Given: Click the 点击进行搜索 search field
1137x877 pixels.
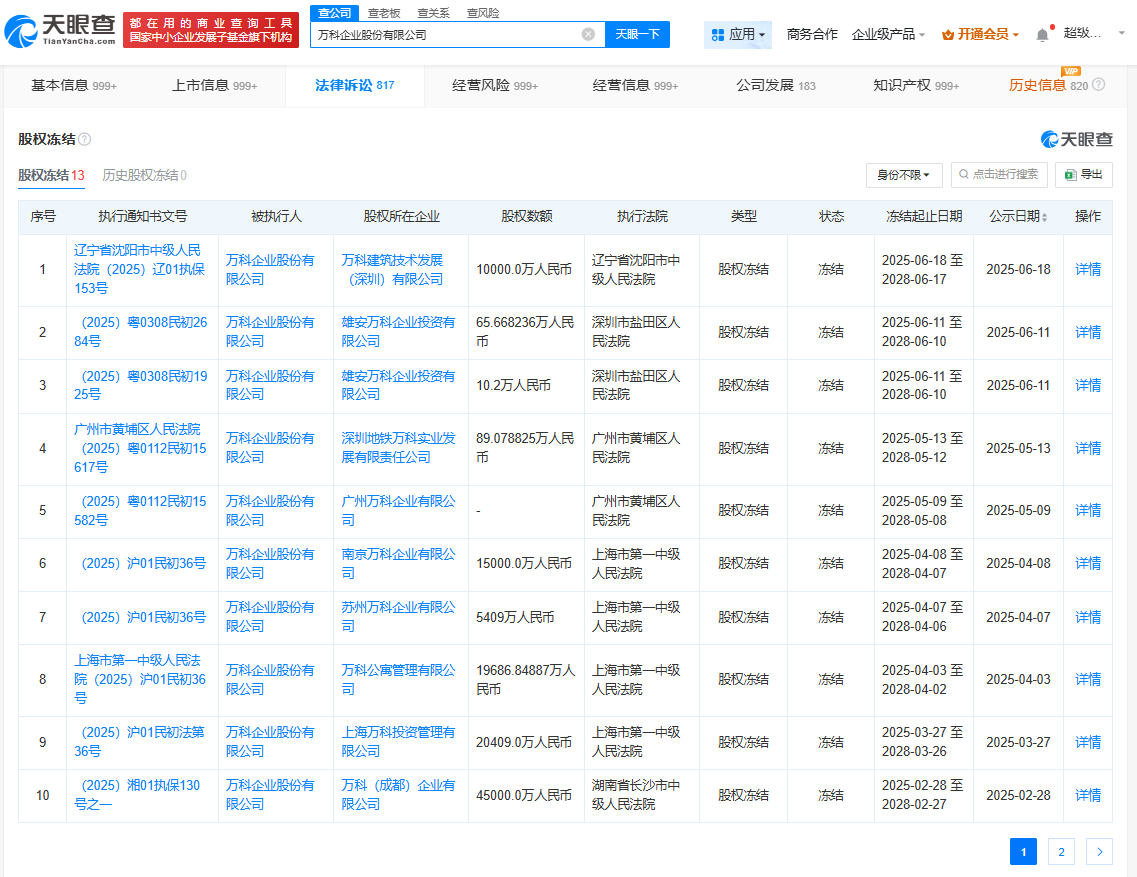Looking at the screenshot, I should pyautogui.click(x=999, y=174).
